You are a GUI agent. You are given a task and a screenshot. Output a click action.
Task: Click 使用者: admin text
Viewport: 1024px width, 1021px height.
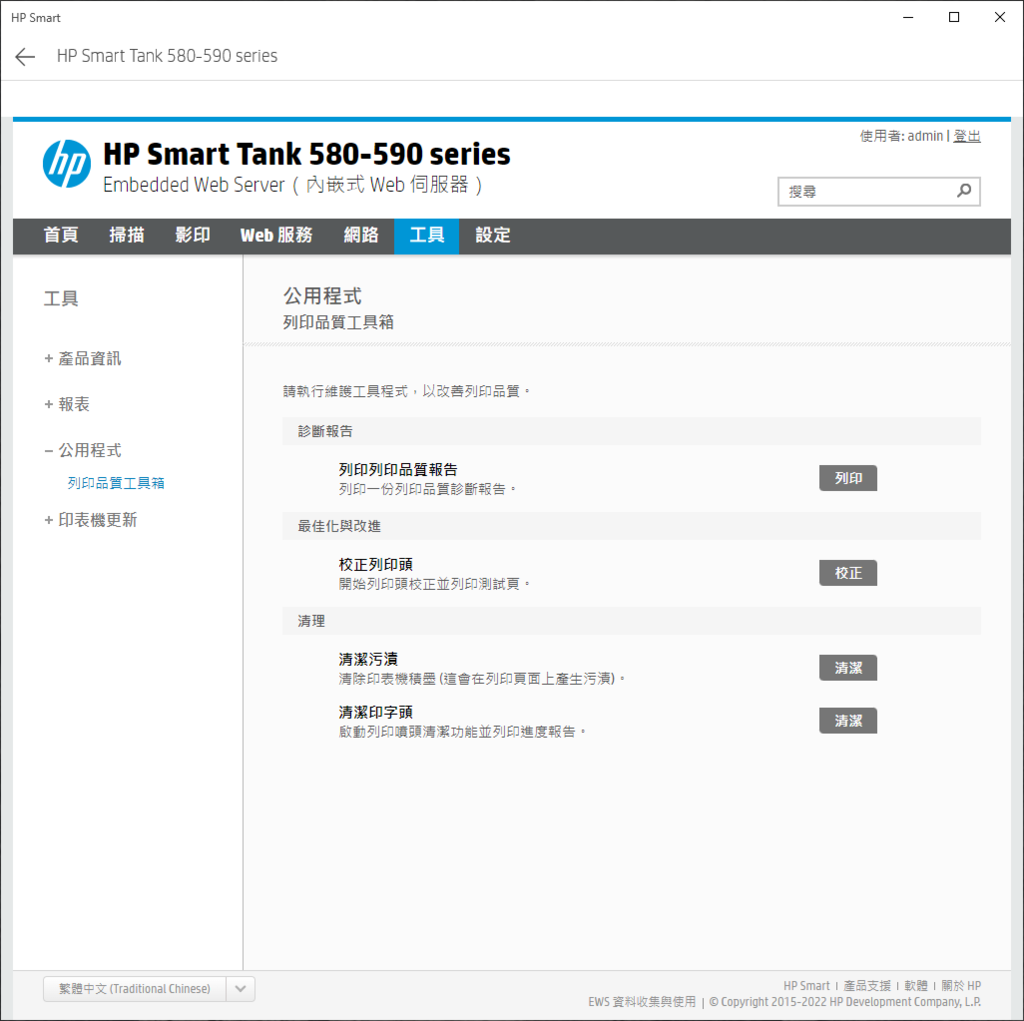[902, 136]
